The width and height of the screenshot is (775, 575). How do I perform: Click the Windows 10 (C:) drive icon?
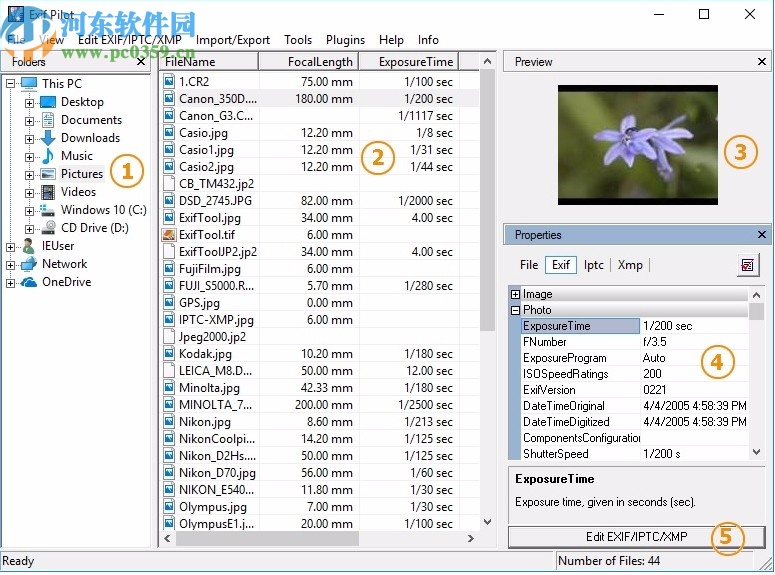(47, 210)
